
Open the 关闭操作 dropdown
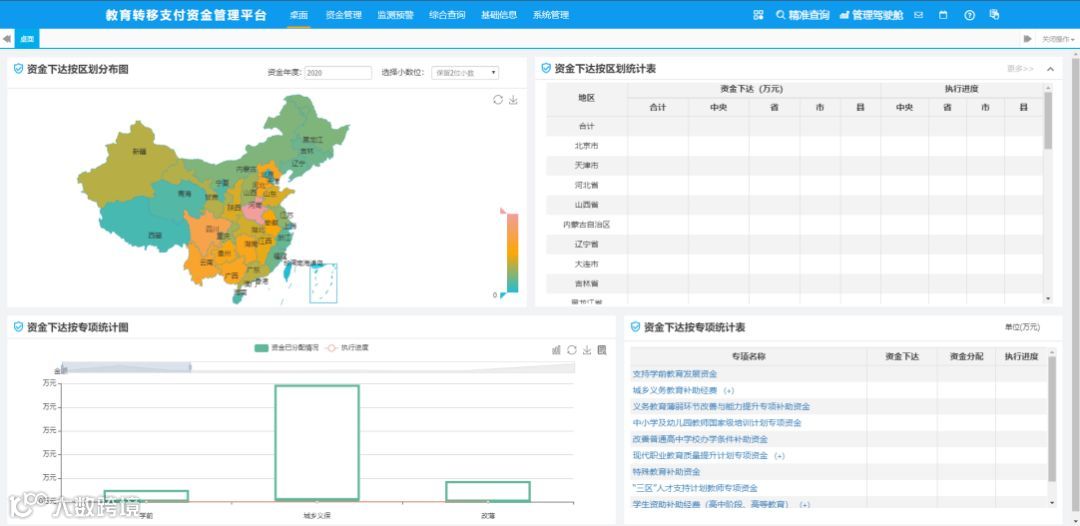[x=1059, y=39]
